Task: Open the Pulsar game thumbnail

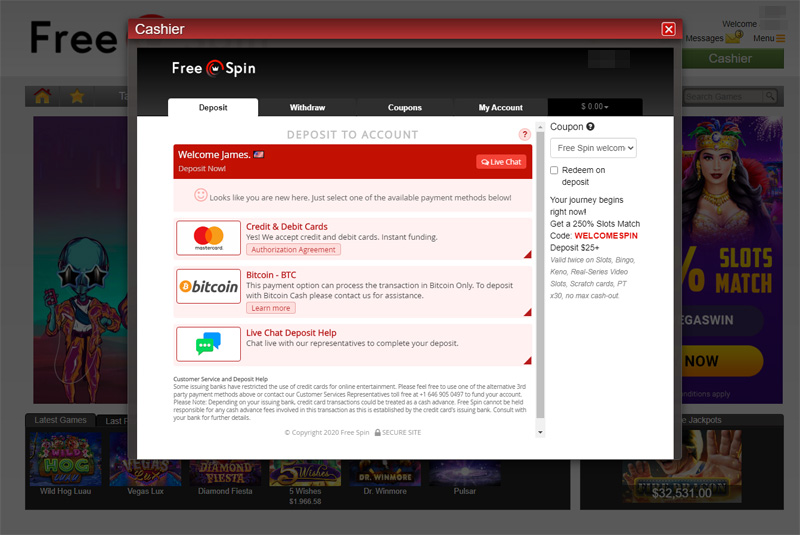Action: point(464,472)
